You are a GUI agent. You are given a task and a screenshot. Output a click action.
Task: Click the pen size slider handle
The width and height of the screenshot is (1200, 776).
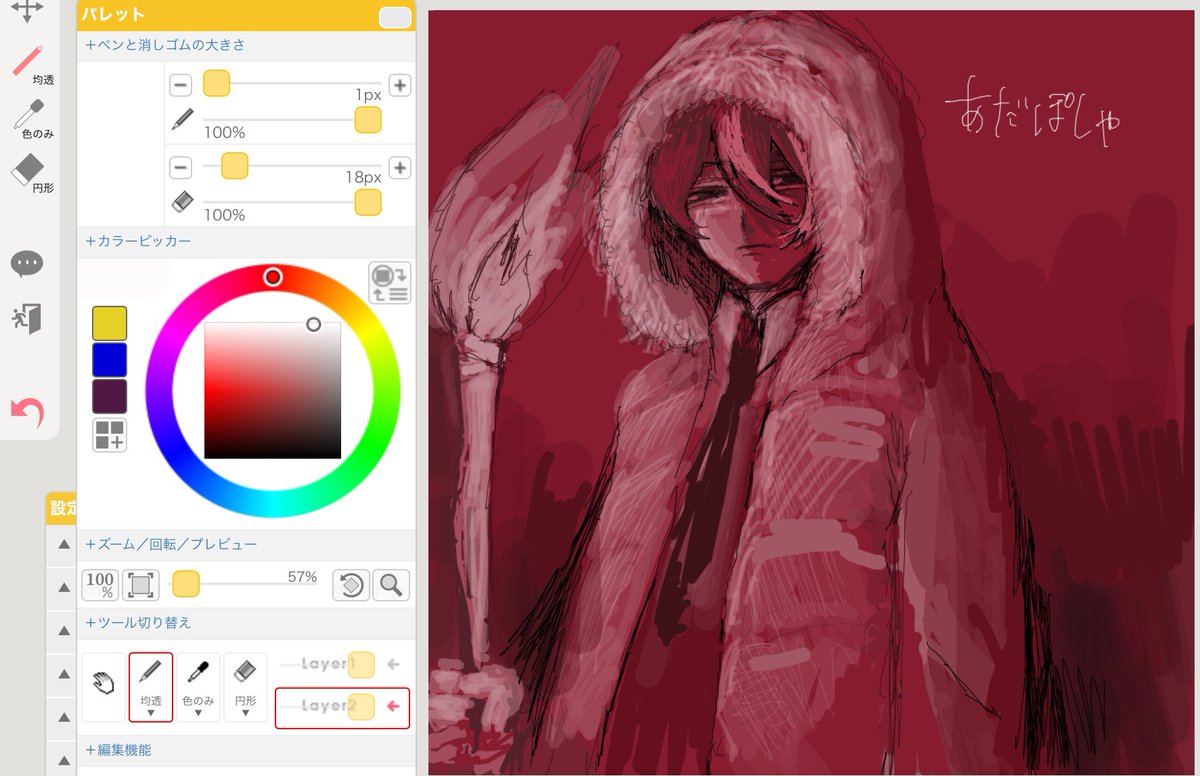tap(217, 83)
